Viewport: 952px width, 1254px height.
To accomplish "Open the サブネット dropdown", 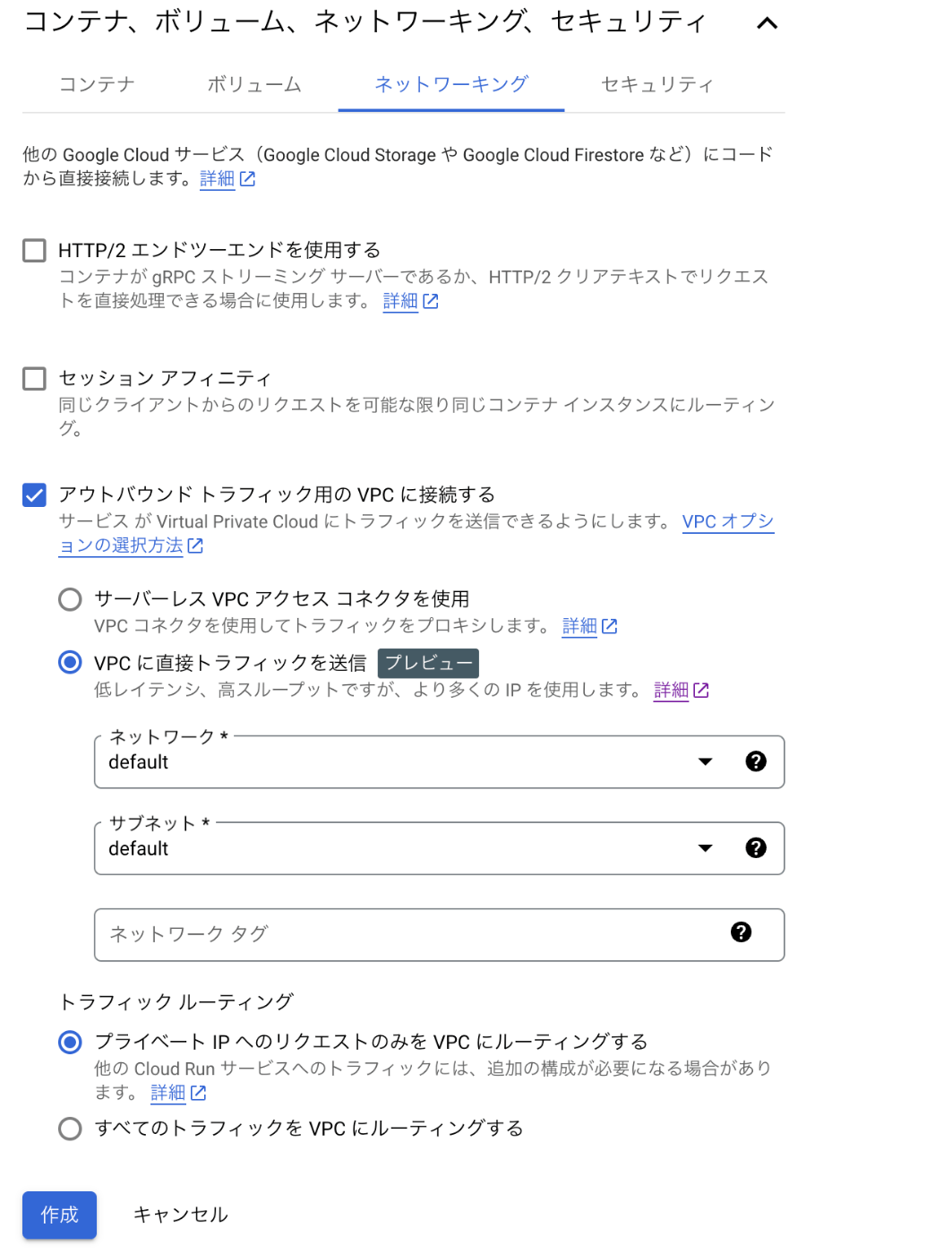I will [x=439, y=848].
